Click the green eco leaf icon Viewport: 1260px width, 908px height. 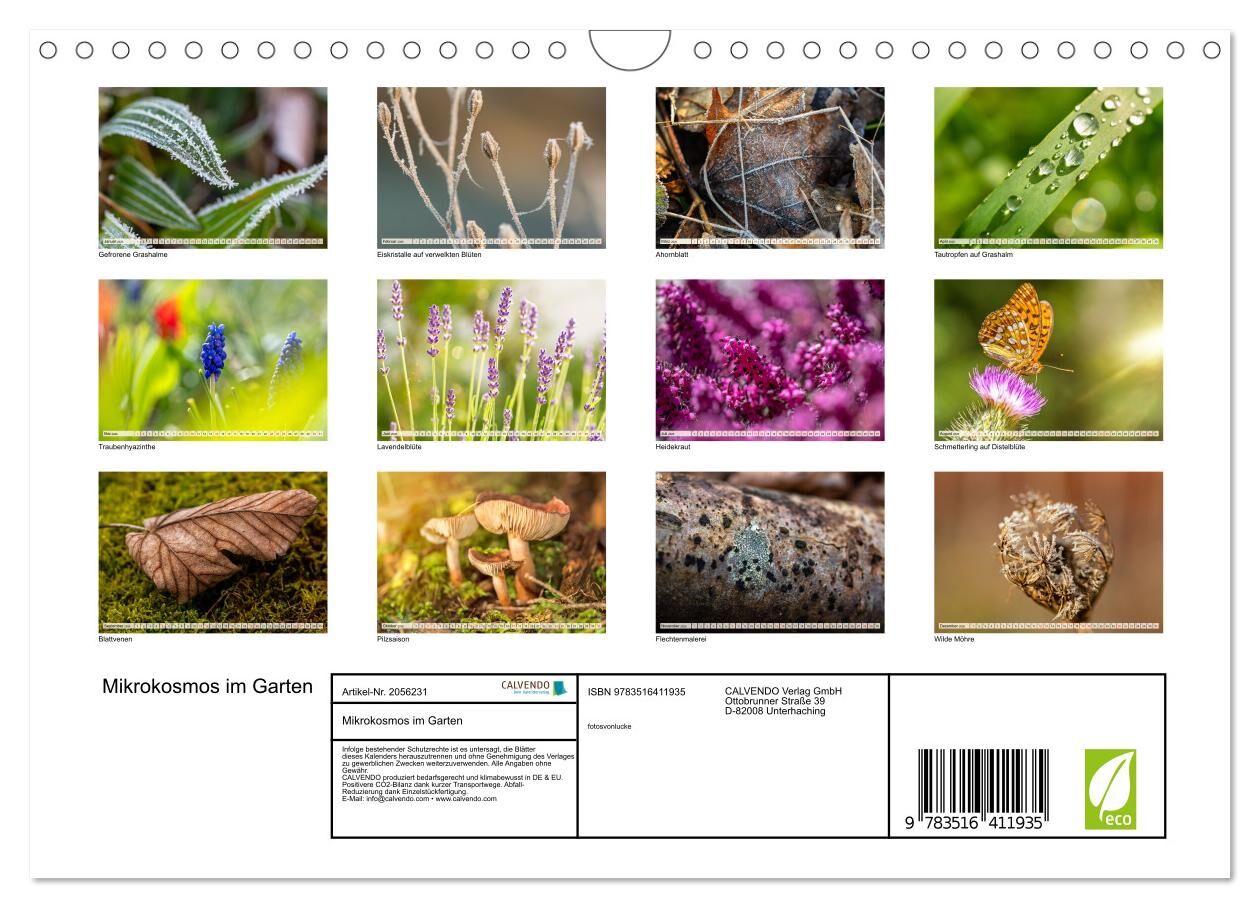pyautogui.click(x=1110, y=789)
